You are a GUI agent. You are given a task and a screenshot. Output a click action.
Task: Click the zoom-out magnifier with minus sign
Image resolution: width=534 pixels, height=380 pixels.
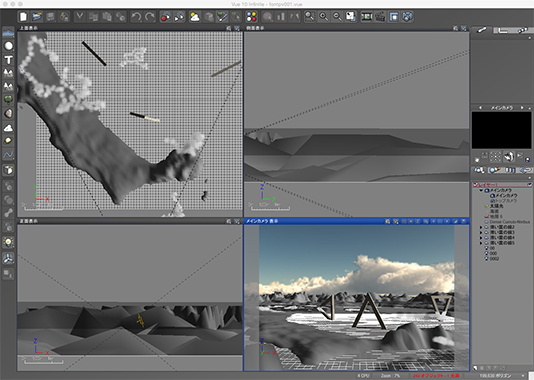(x=337, y=16)
